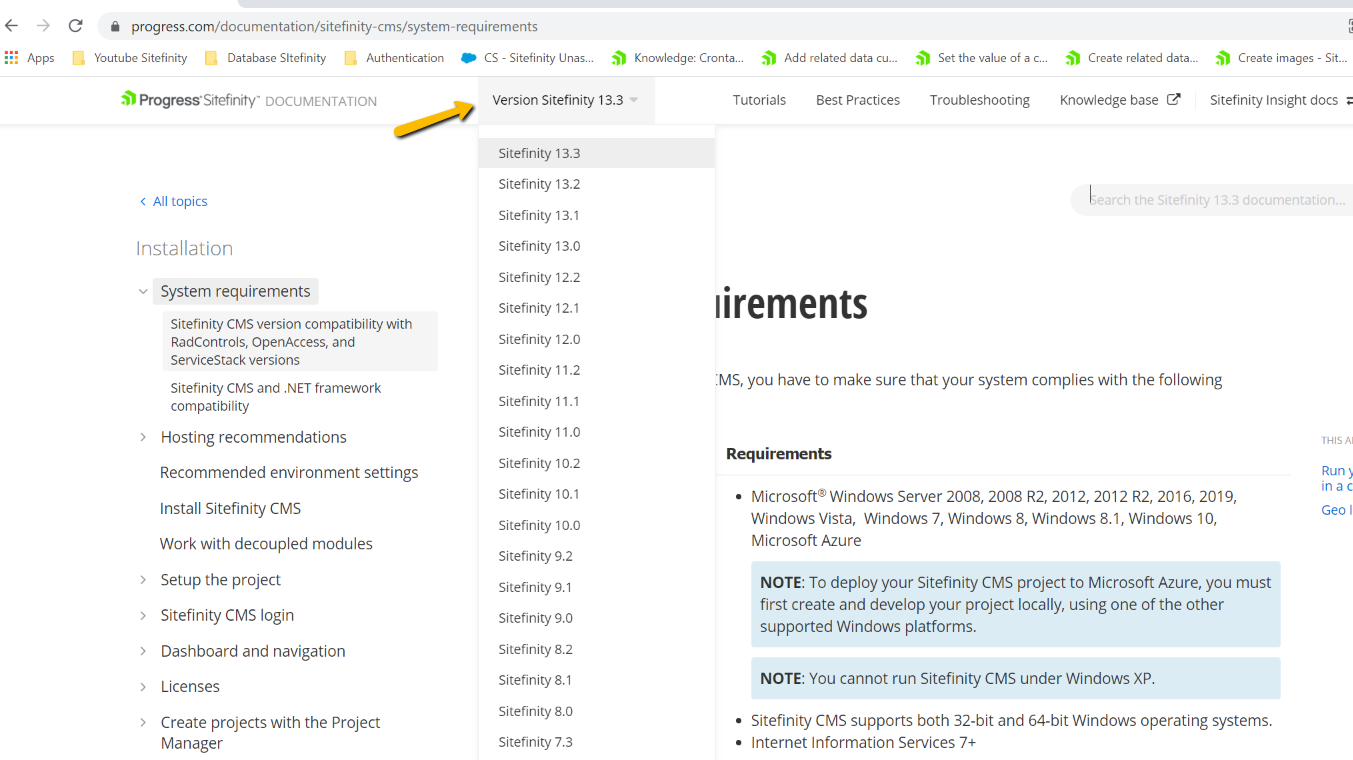Select Sitefinity 10.2 version entry
The image size is (1353, 760).
[x=597, y=463]
